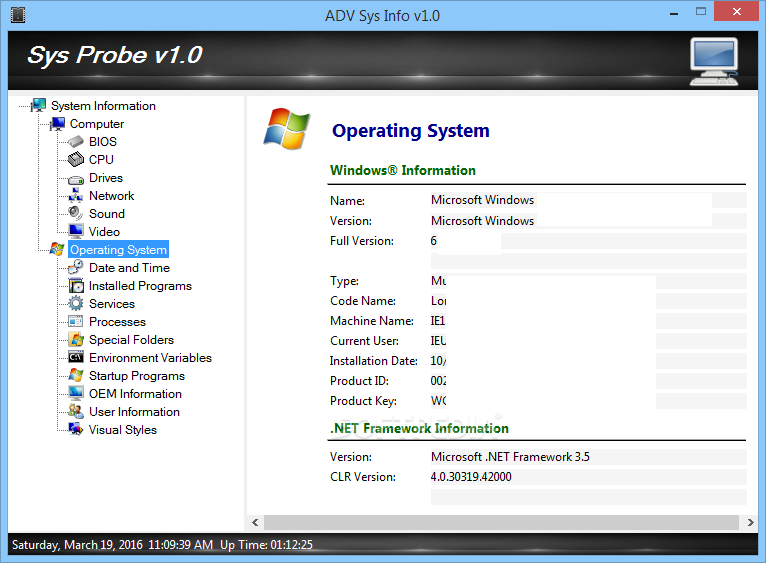This screenshot has height=563, width=766.
Task: View the Services list
Action: [112, 304]
